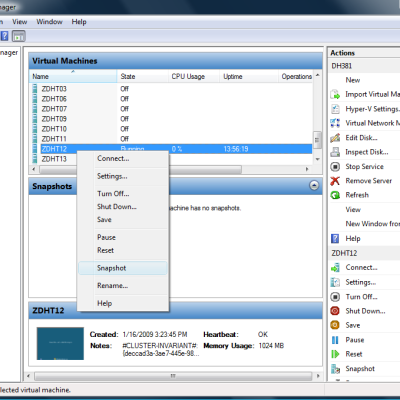Click the VM icon beside ZDHT06
Image resolution: width=400 pixels, height=400 pixels.
(35, 99)
